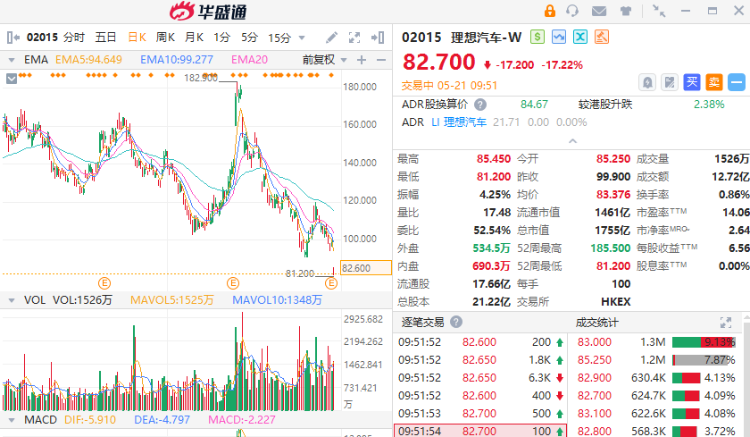Zoom out chart with minus icon
Viewport: 750px width, 437px height.
pos(381,60)
